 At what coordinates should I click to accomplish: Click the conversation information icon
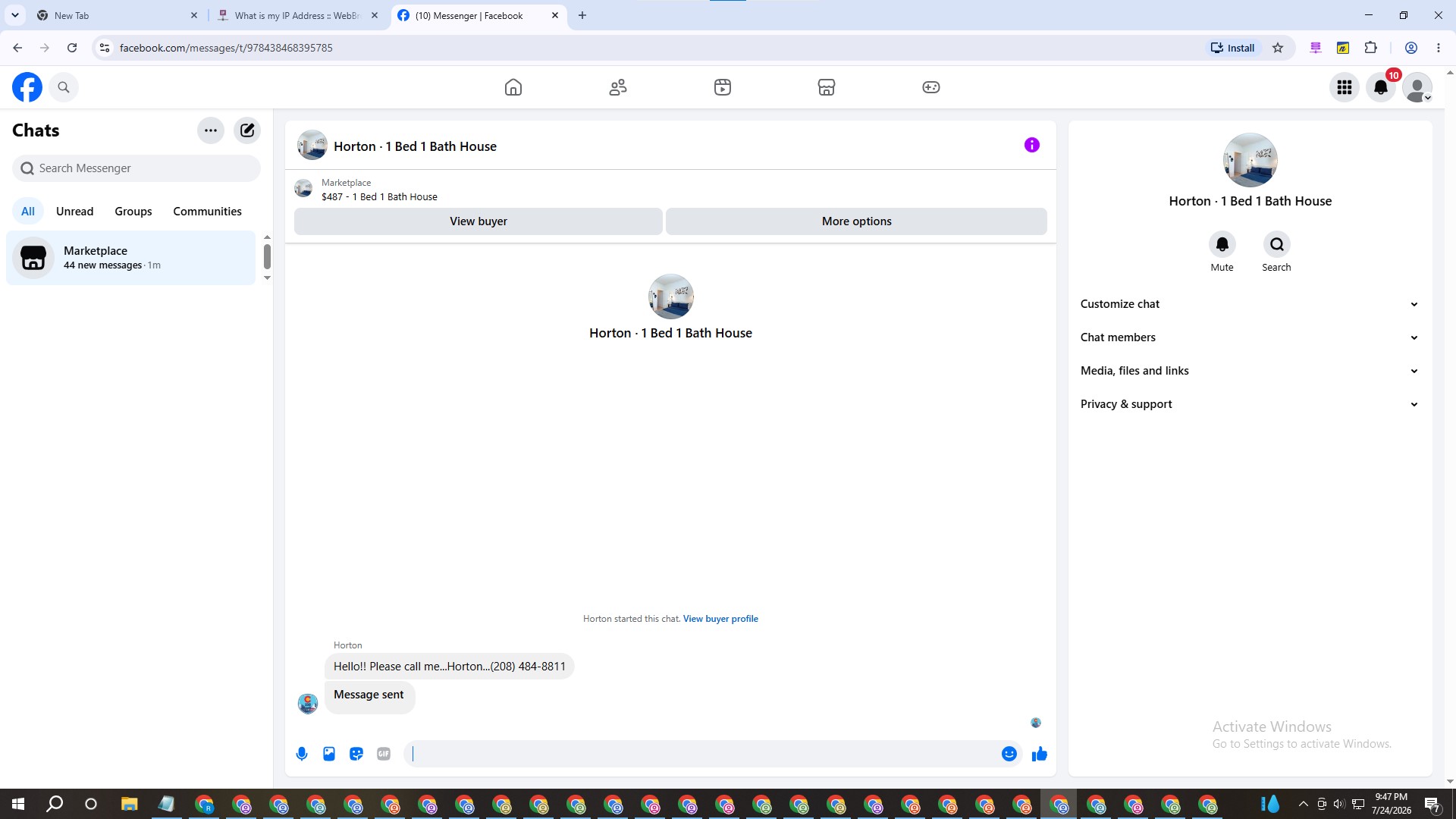pyautogui.click(x=1032, y=145)
